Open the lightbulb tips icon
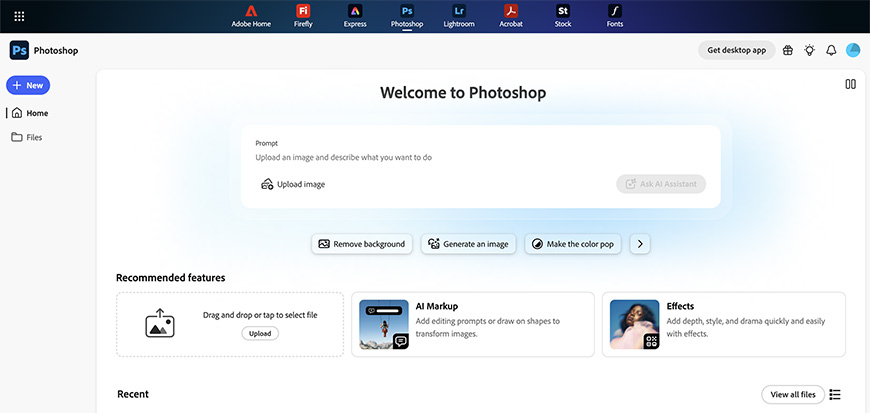 (810, 51)
